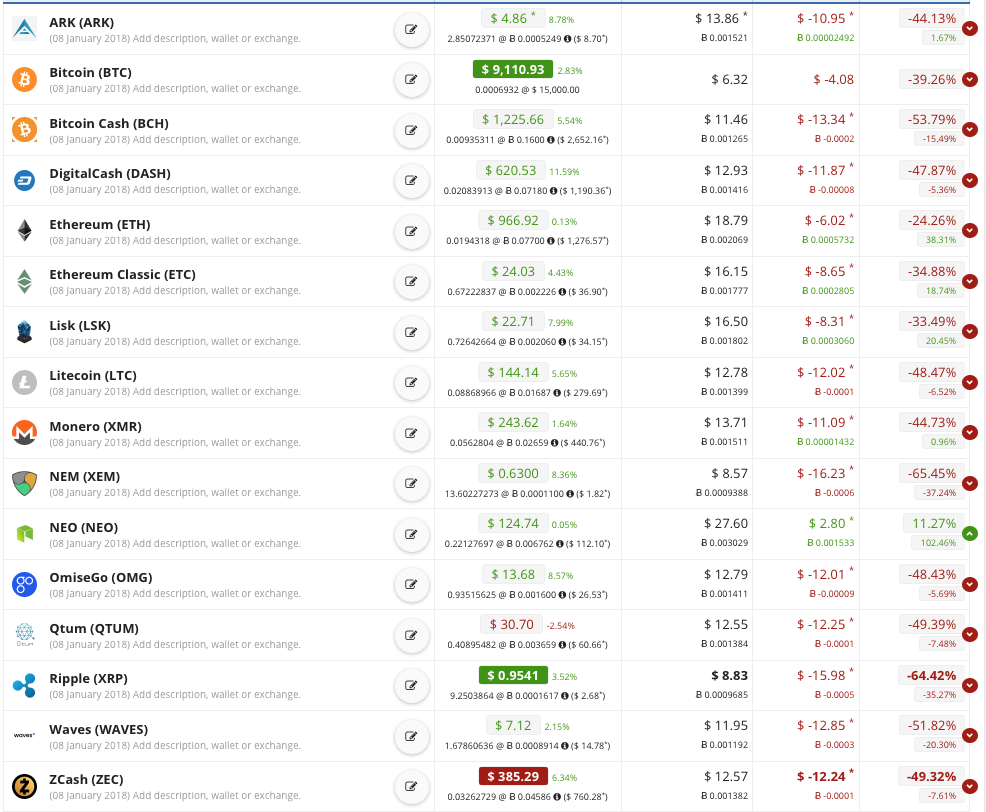Edit the NEM (XEM) entry
This screenshot has width=986, height=812.
(x=411, y=483)
